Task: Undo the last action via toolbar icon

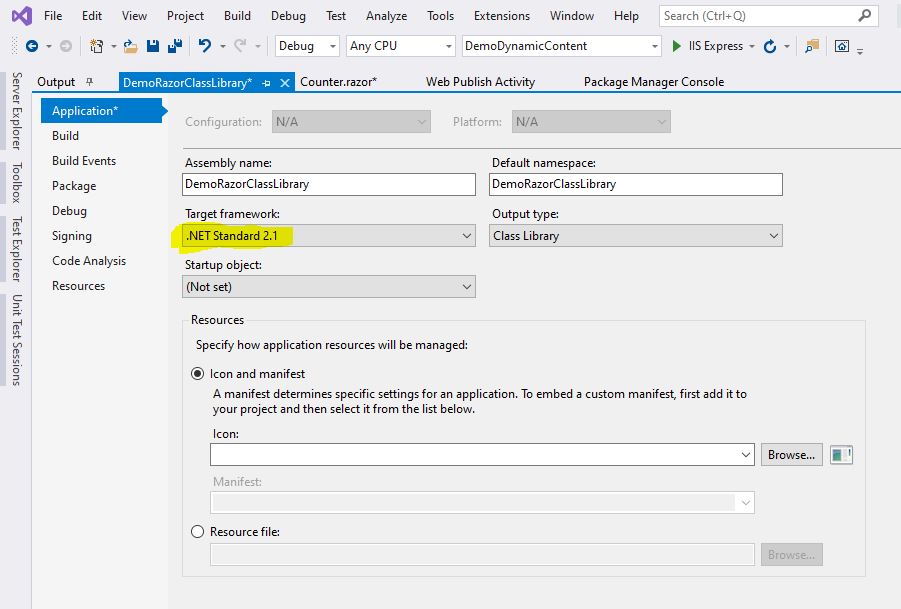Action: [x=205, y=45]
